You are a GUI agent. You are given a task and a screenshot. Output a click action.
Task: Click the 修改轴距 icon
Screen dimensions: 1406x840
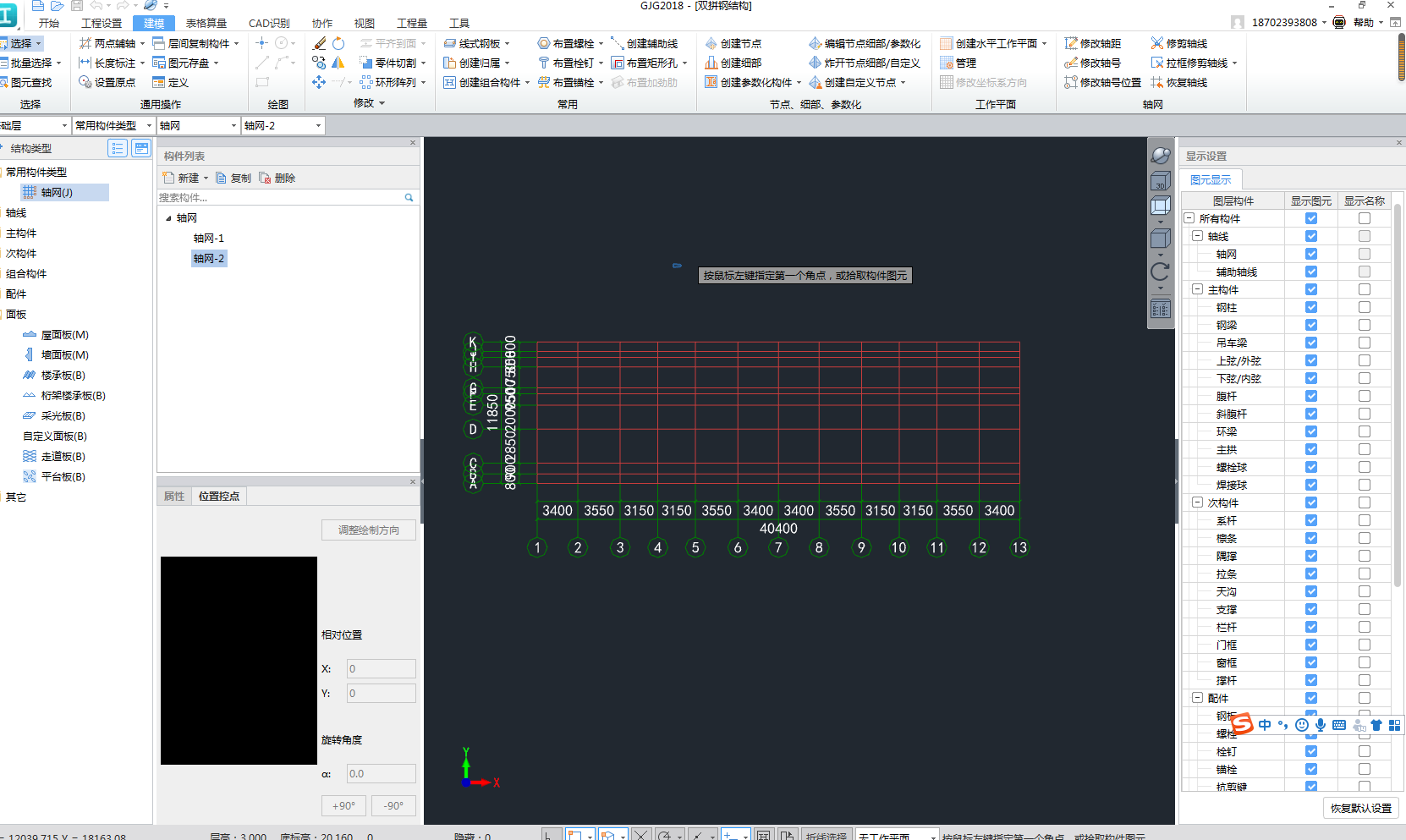click(1071, 43)
